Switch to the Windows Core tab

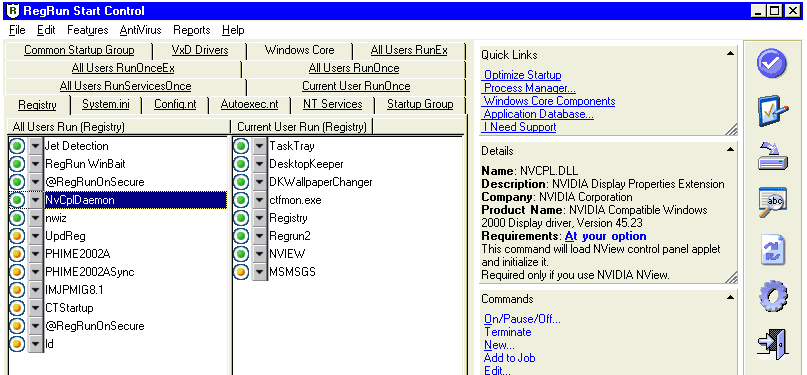tap(300, 50)
